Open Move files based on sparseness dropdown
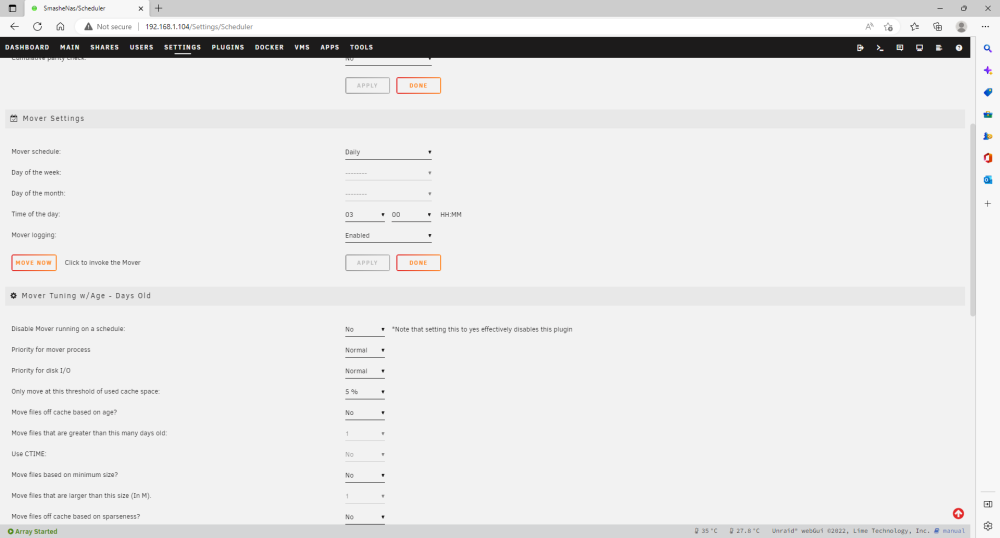Image resolution: width=1000 pixels, height=538 pixels. pyautogui.click(x=365, y=517)
